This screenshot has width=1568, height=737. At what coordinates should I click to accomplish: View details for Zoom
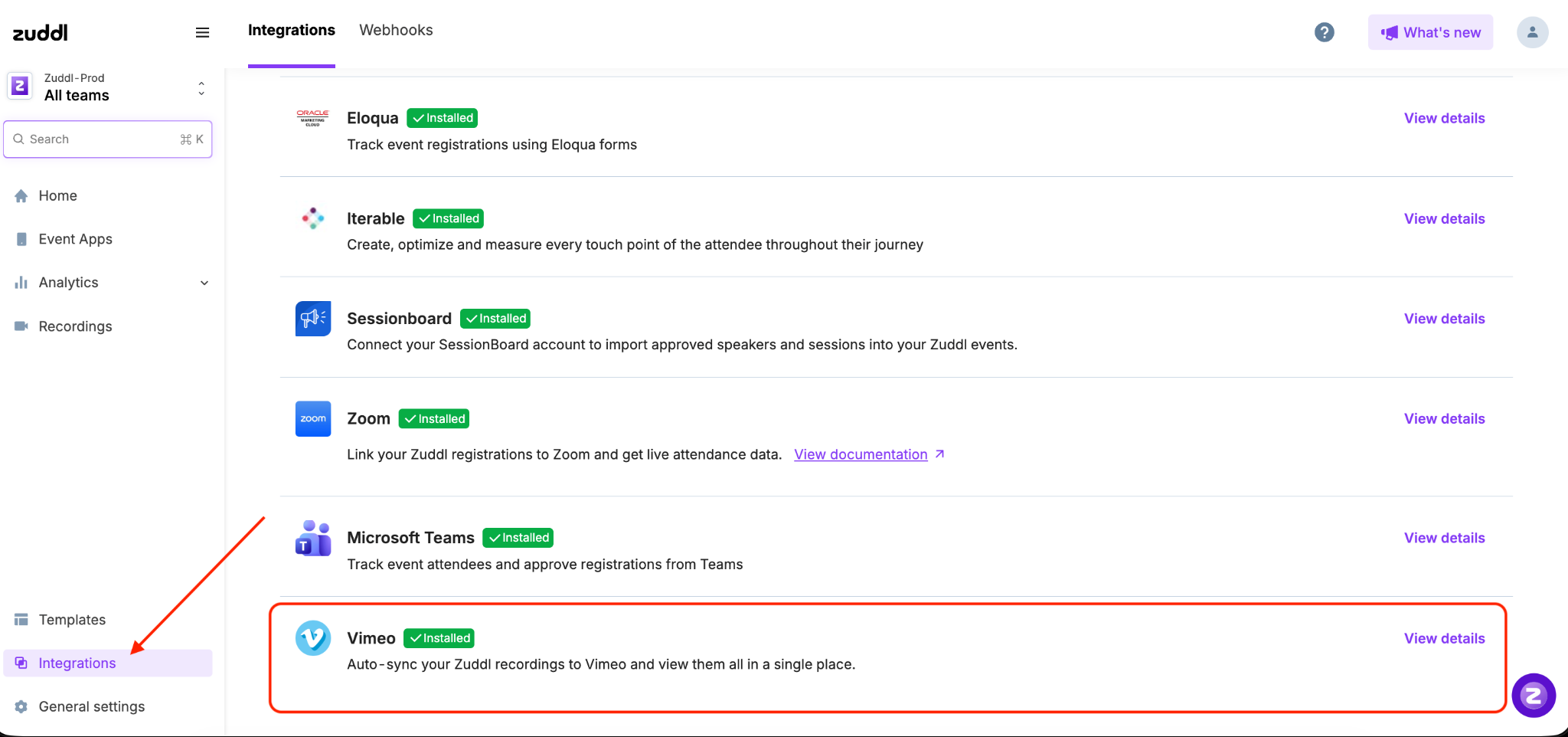pyautogui.click(x=1444, y=419)
